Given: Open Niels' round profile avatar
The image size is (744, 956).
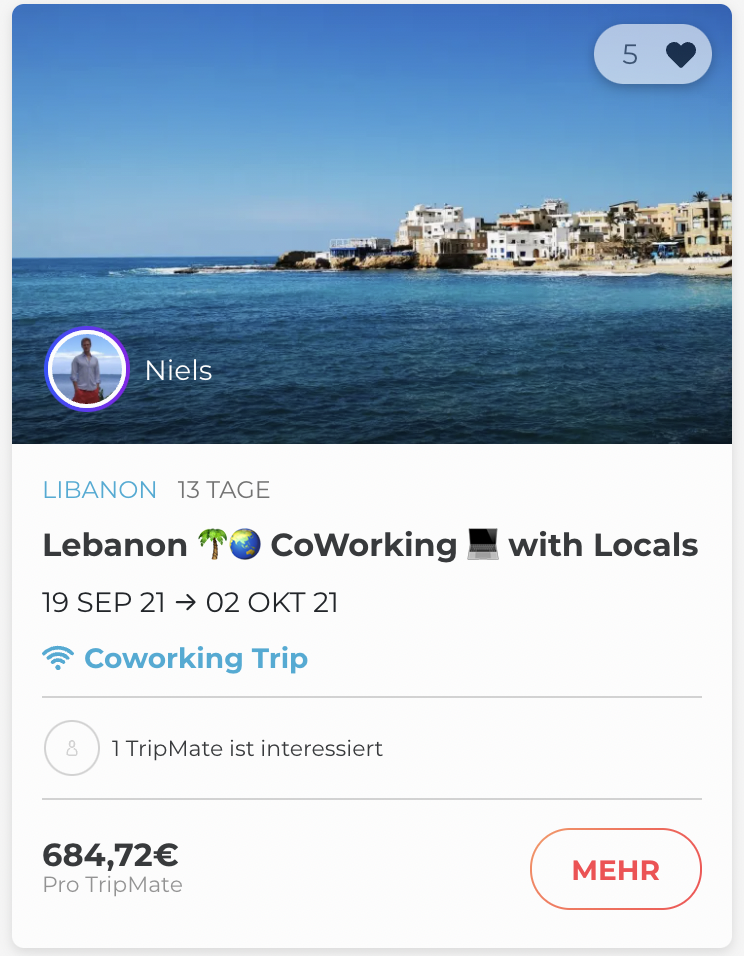Looking at the screenshot, I should (x=87, y=370).
